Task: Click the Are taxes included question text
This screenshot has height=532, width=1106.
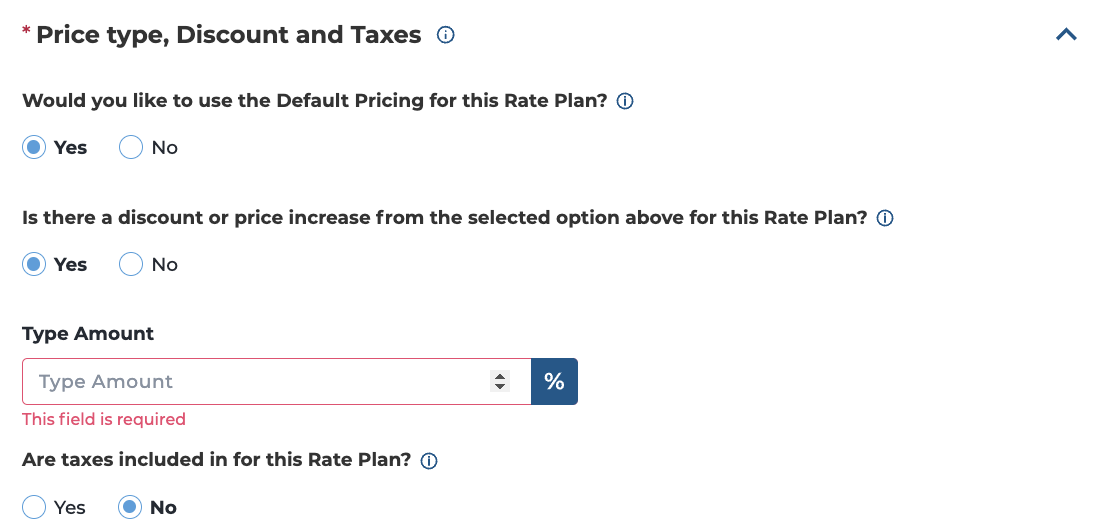Action: (x=217, y=460)
